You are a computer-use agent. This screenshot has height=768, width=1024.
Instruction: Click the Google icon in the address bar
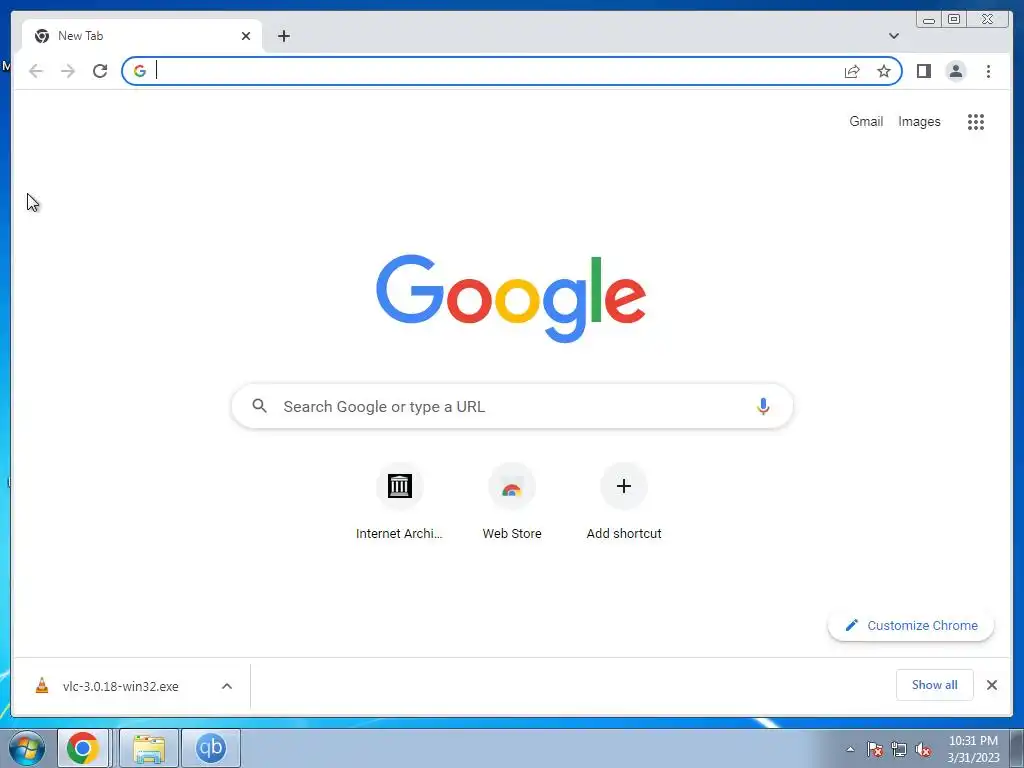click(140, 71)
